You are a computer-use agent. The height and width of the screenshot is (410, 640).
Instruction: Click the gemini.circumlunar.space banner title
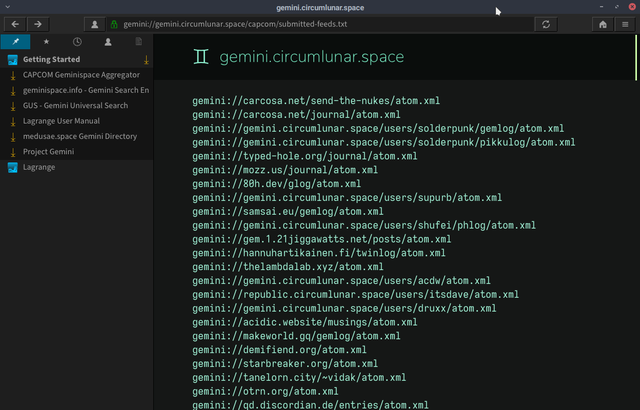coord(311,57)
